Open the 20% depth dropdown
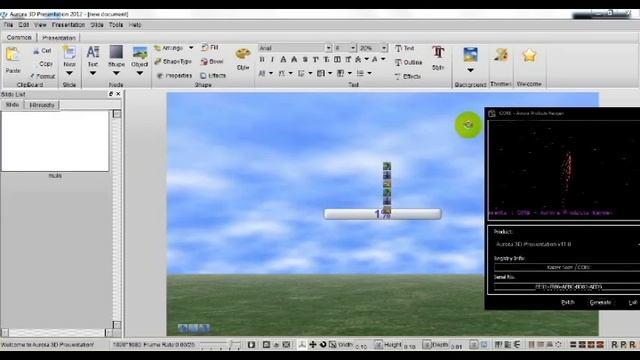Viewport: 640px width, 360px height. coord(384,48)
